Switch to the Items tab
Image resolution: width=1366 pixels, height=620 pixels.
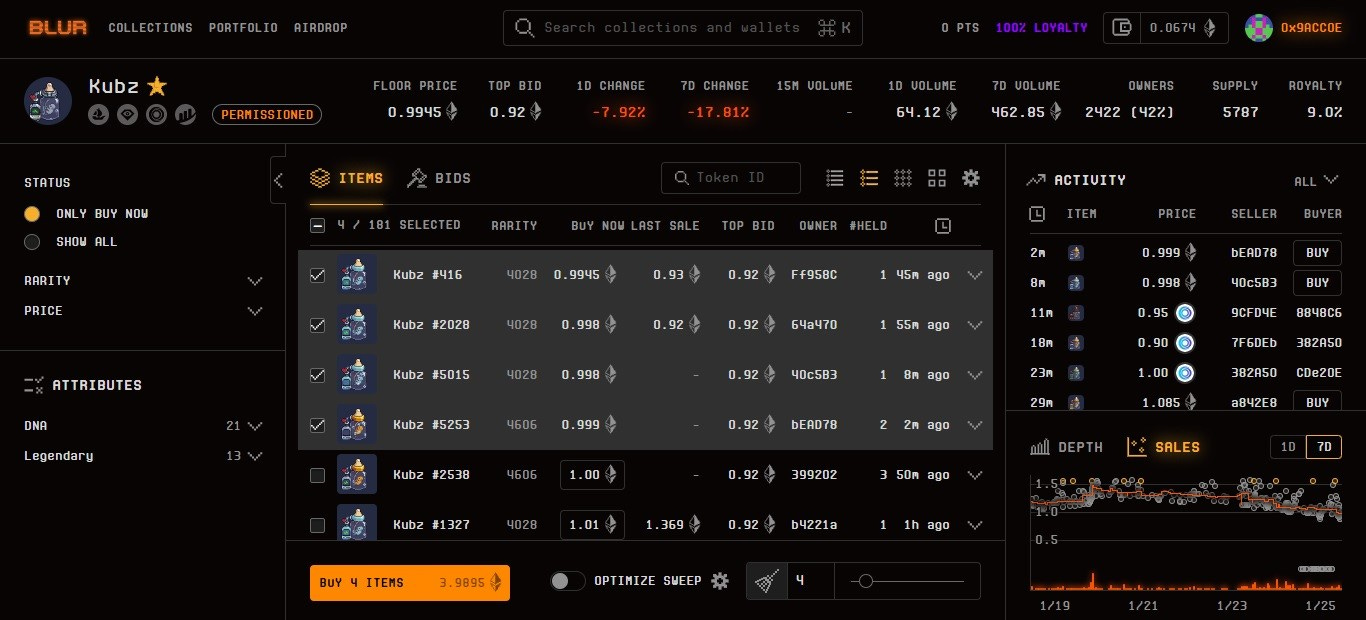tap(346, 178)
